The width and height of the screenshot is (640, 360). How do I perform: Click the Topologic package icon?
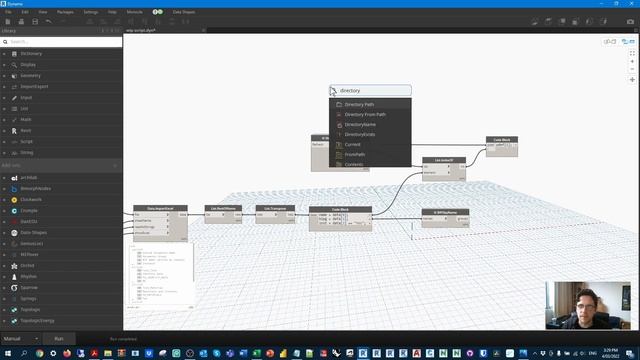click(x=14, y=310)
